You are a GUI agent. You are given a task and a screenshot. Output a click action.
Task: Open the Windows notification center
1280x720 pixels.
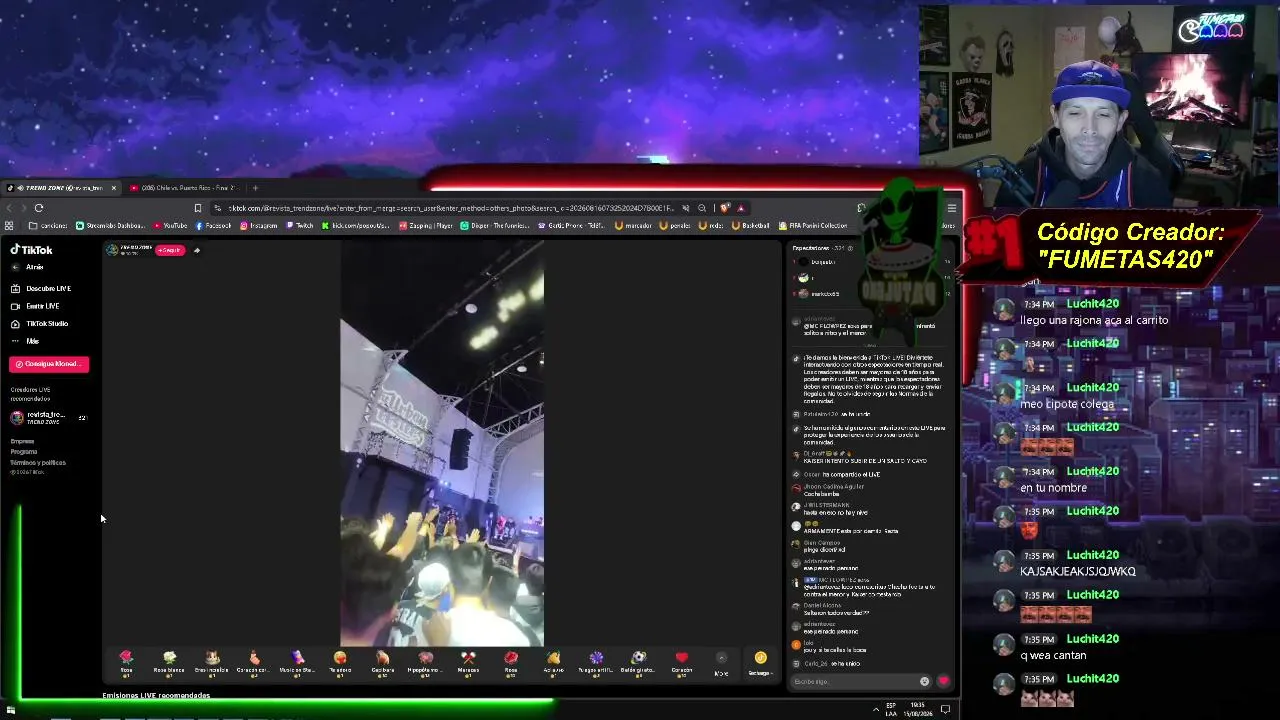pos(945,710)
